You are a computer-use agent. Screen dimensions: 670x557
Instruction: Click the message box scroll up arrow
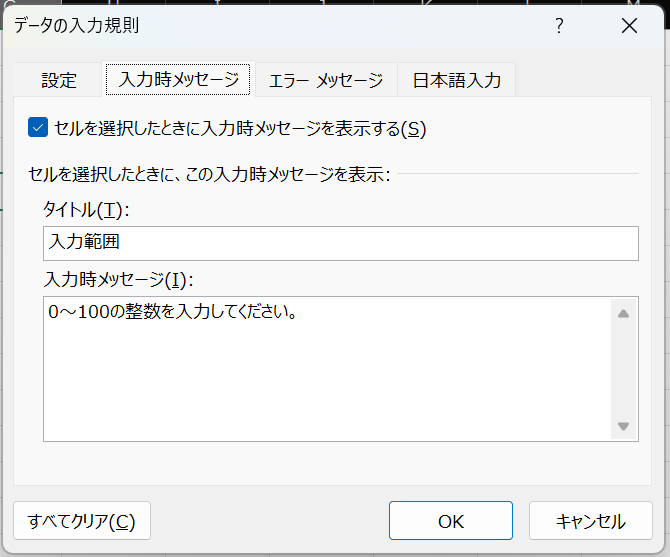tap(623, 314)
